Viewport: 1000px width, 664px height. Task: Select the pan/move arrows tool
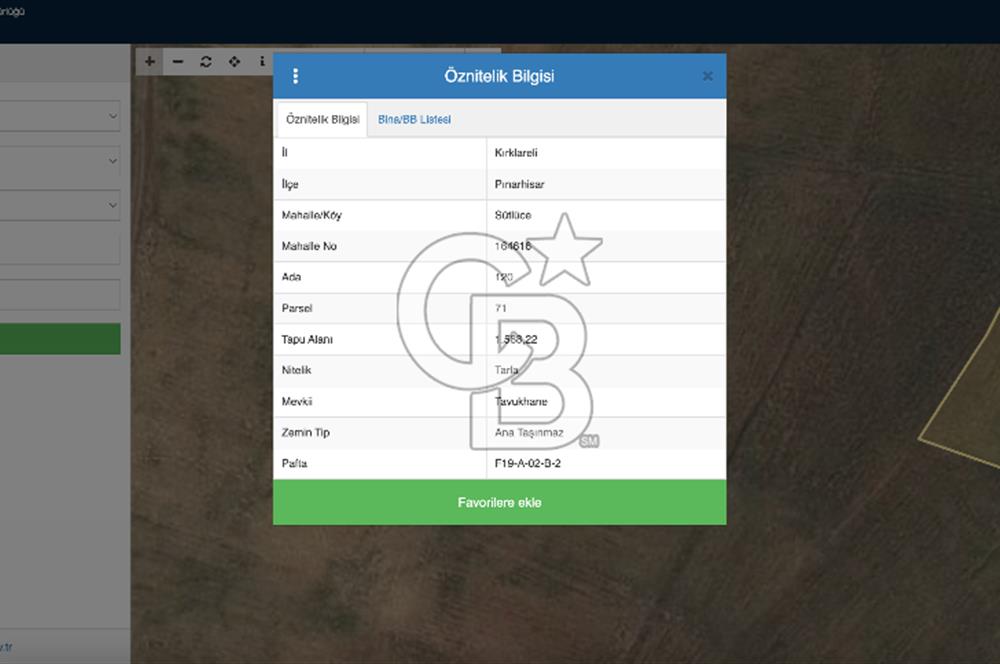click(234, 61)
